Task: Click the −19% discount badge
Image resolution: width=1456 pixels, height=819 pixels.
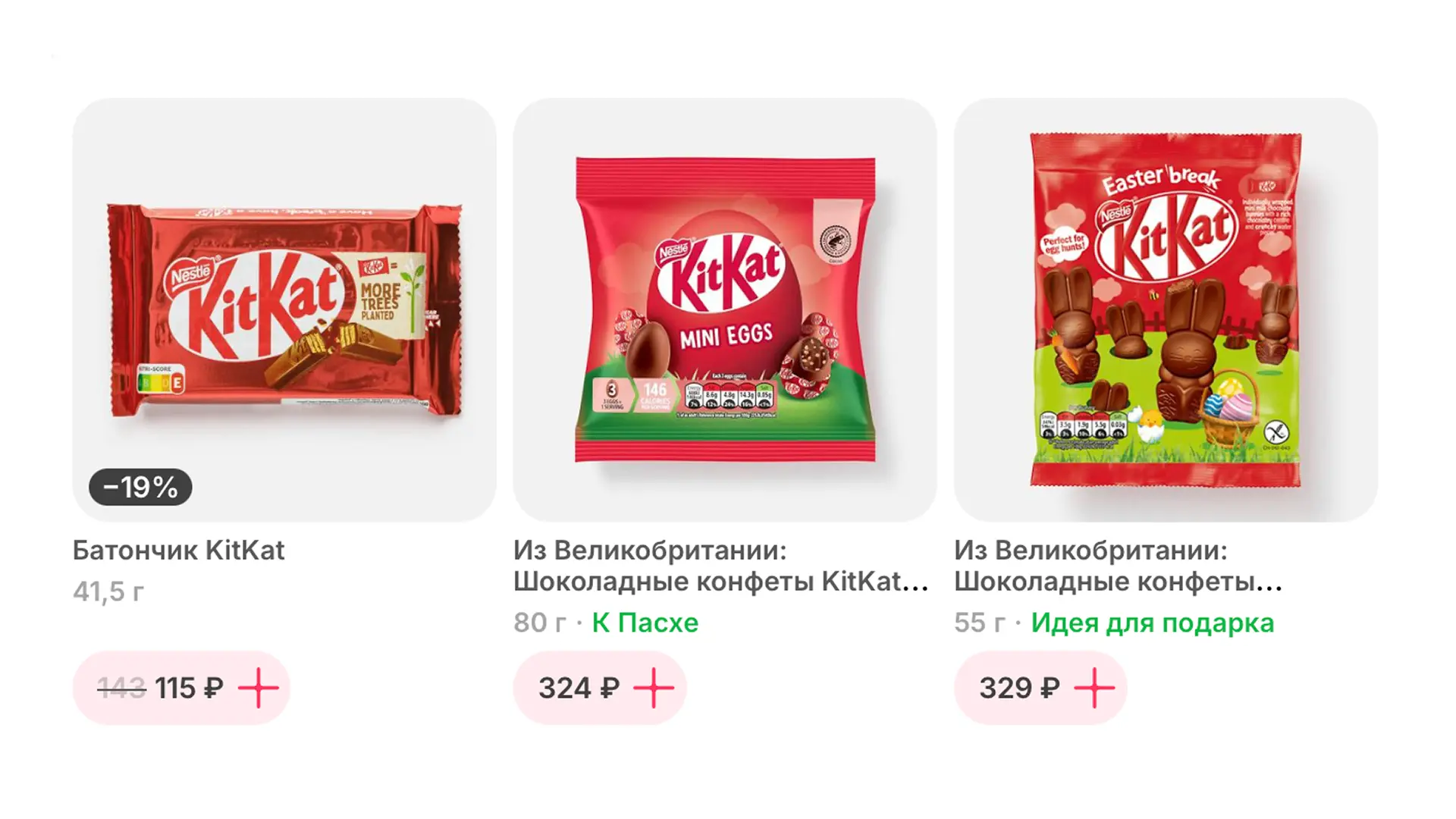Action: tap(140, 487)
